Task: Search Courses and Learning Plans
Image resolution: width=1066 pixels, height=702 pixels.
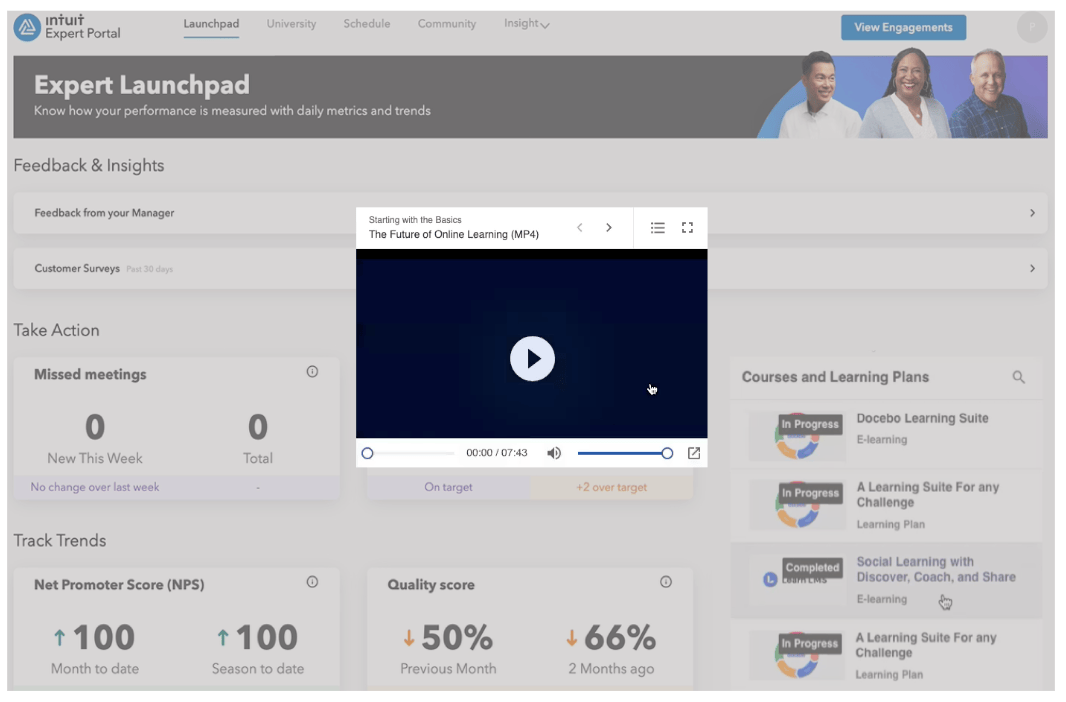Action: 1018,377
